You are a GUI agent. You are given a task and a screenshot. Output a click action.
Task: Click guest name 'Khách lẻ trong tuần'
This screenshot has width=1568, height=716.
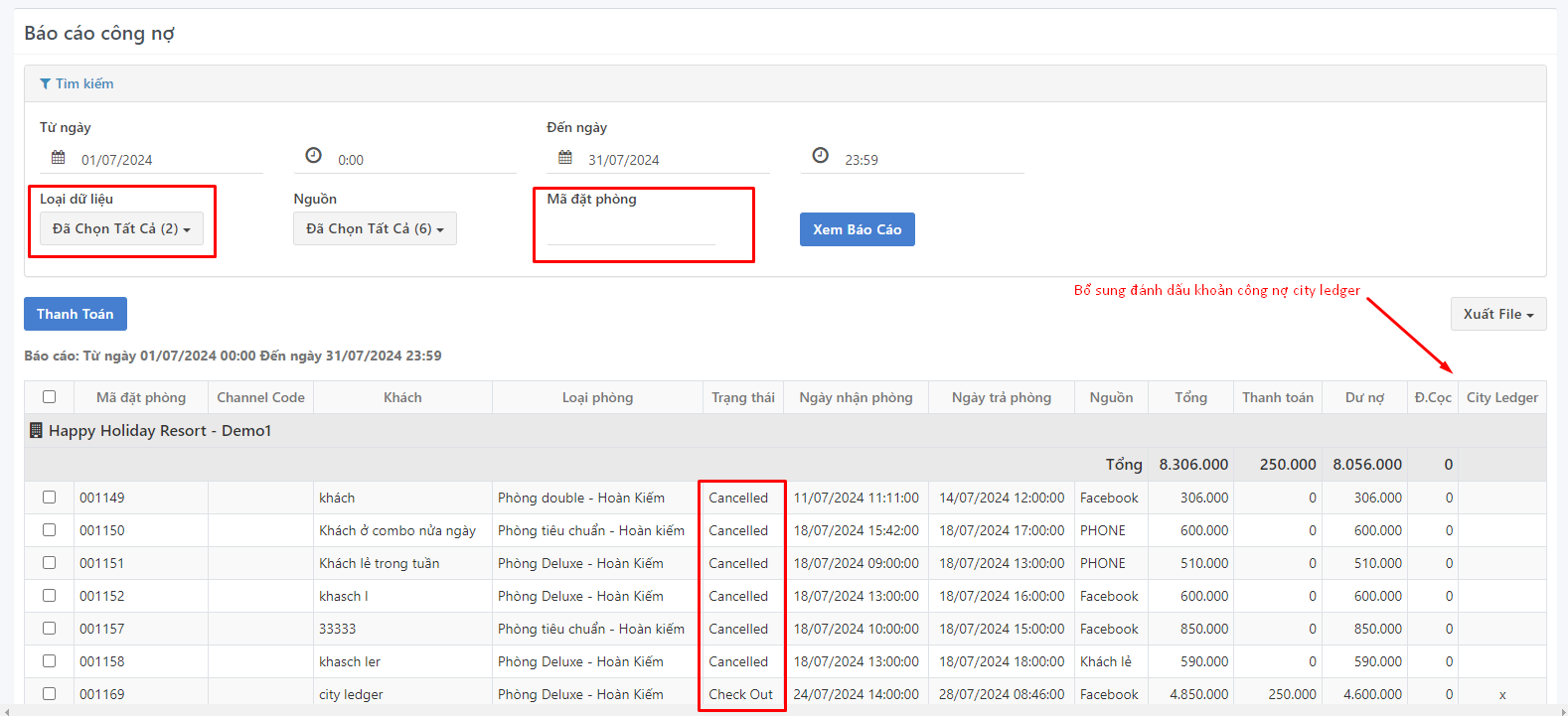pos(379,563)
